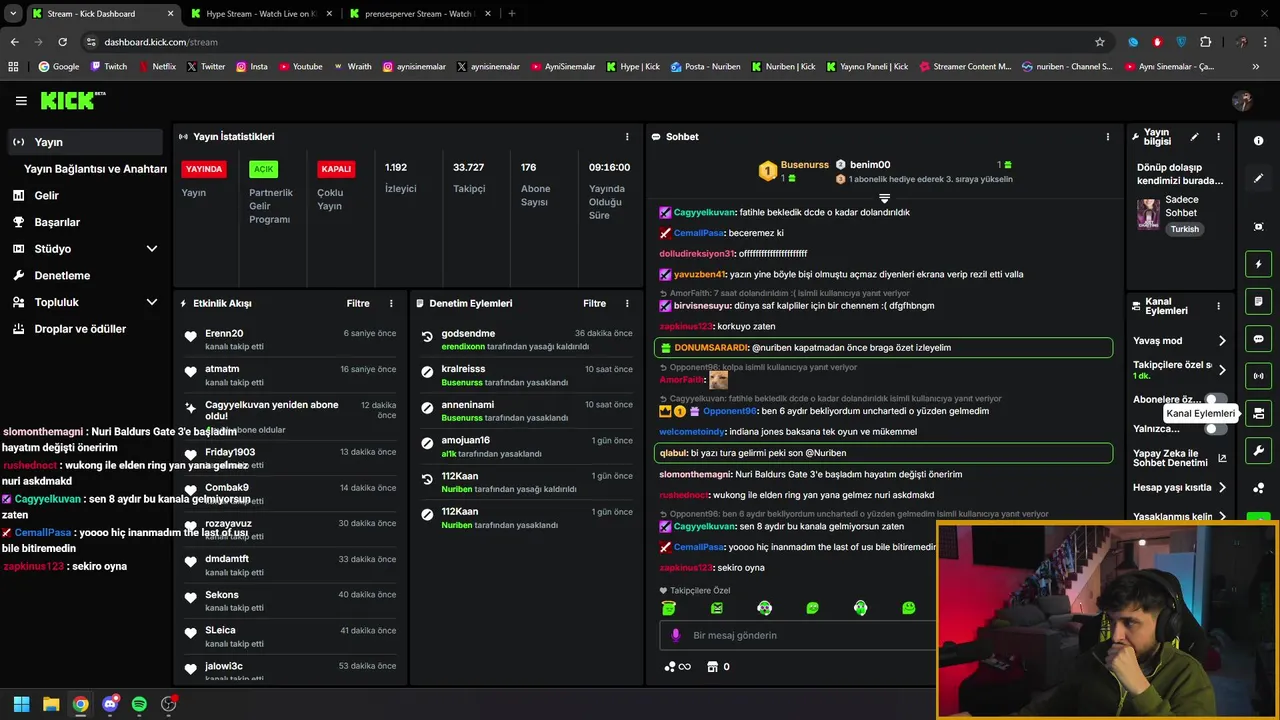Open the Yapay Zeka ile Sohbet Denetimi link
Screen dimensions: 1280x720
(x=1171, y=458)
